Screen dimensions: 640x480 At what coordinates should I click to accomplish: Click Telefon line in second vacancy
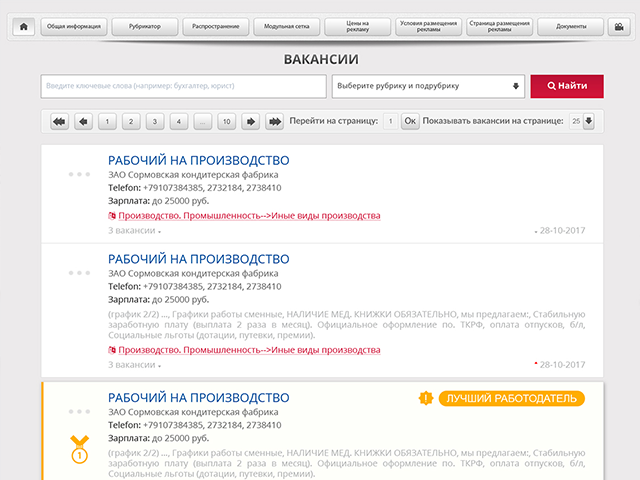pos(195,287)
